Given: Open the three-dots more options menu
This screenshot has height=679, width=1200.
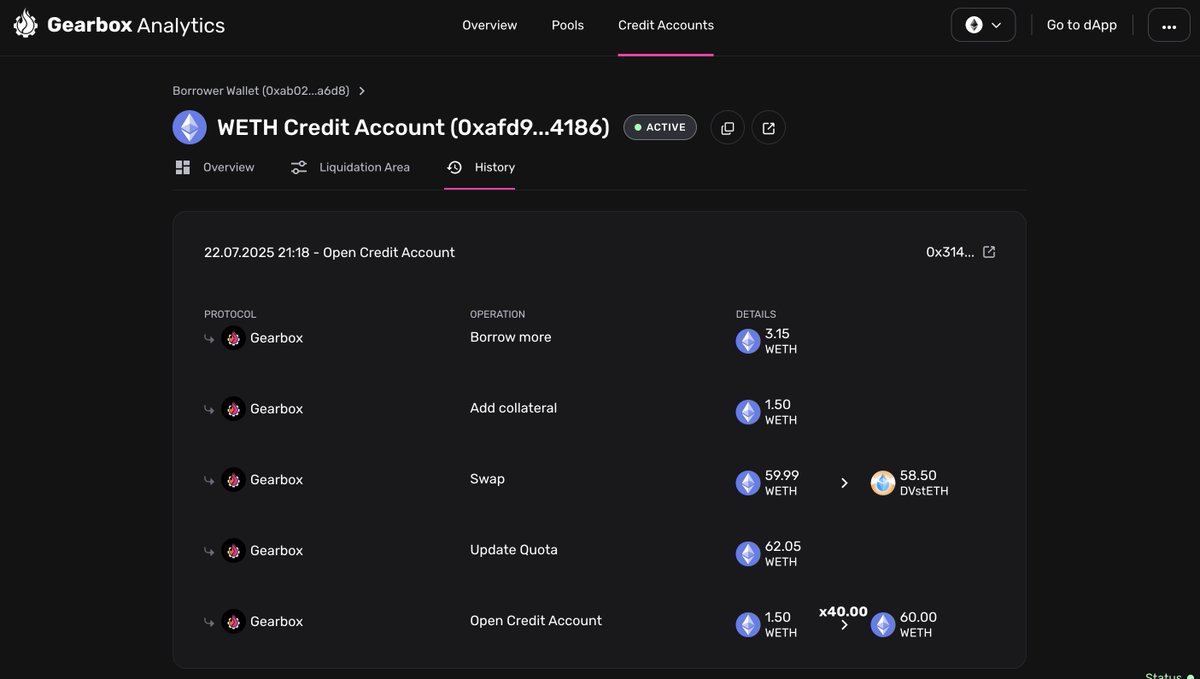Looking at the screenshot, I should 1169,25.
